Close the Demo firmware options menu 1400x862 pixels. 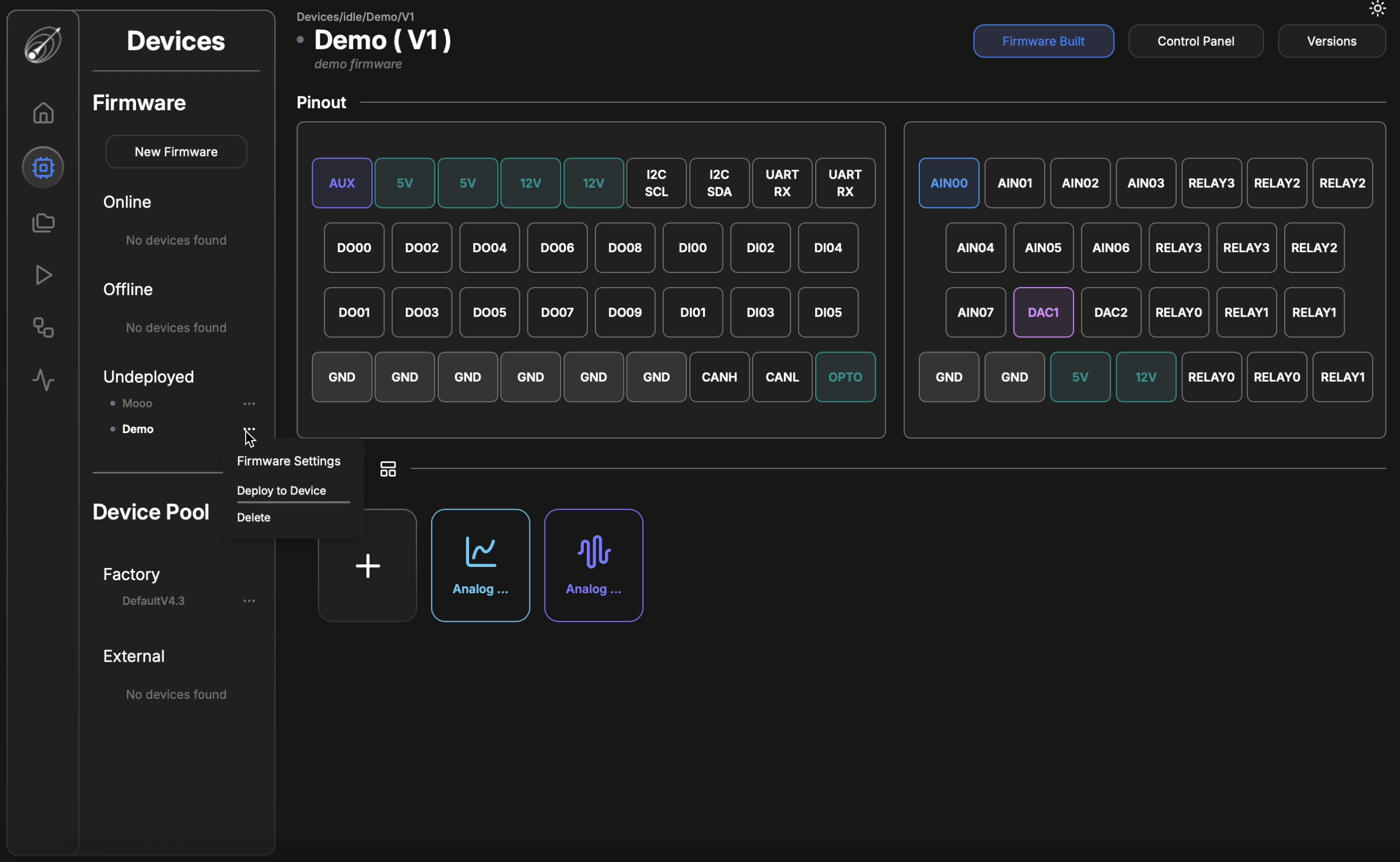coord(249,428)
